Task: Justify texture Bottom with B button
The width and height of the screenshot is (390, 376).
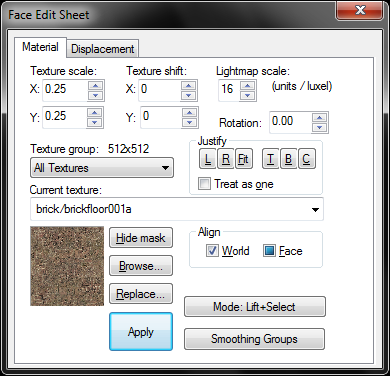Action: click(289, 159)
